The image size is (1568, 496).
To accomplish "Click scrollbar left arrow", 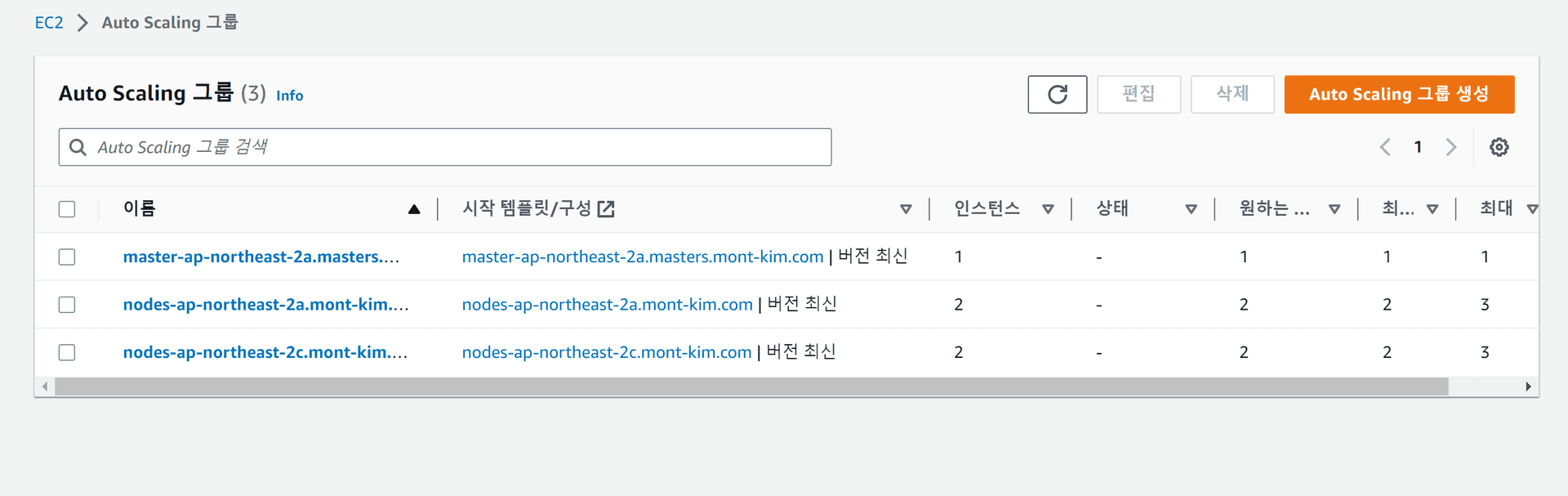I will [x=45, y=387].
